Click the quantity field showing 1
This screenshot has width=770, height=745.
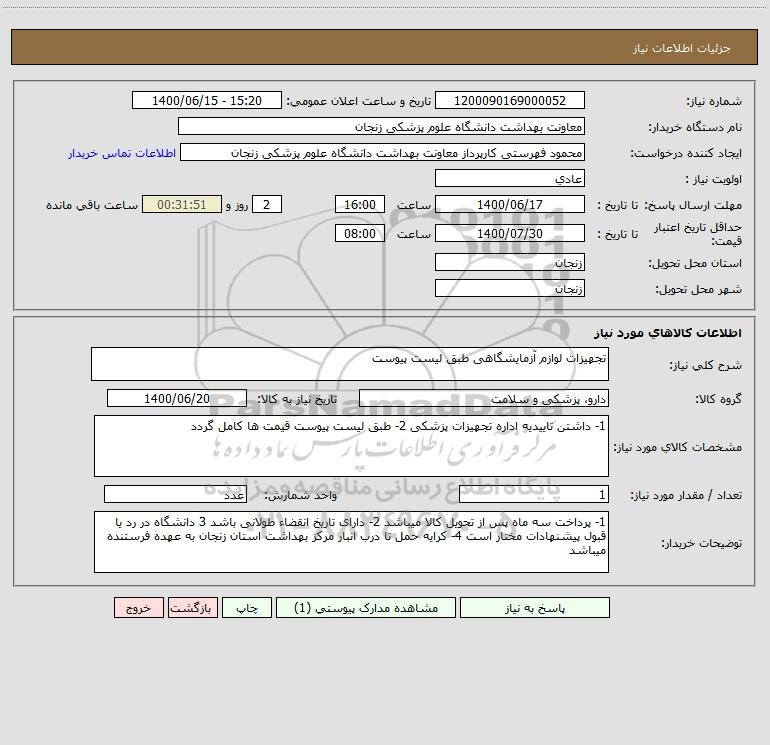534,495
